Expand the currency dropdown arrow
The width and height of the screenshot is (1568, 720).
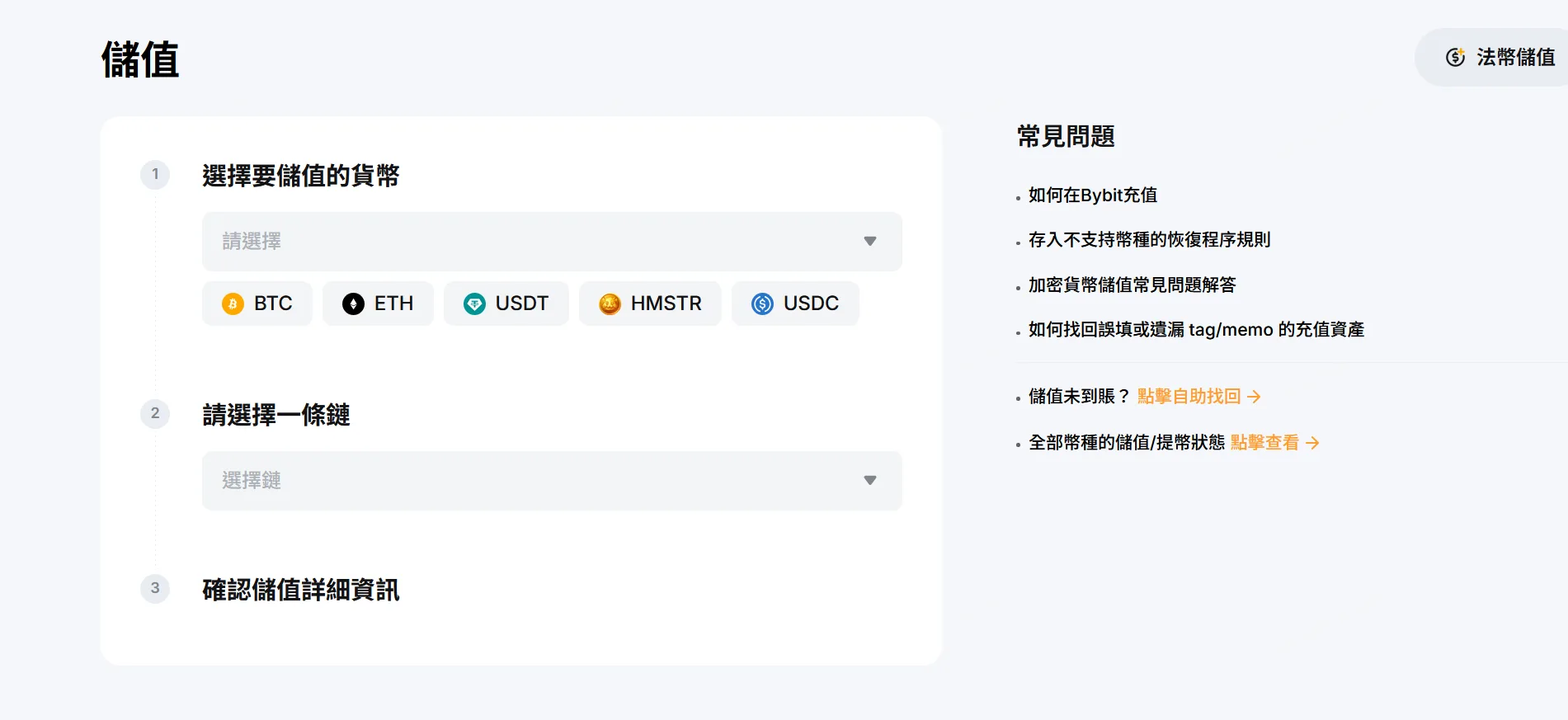point(869,242)
